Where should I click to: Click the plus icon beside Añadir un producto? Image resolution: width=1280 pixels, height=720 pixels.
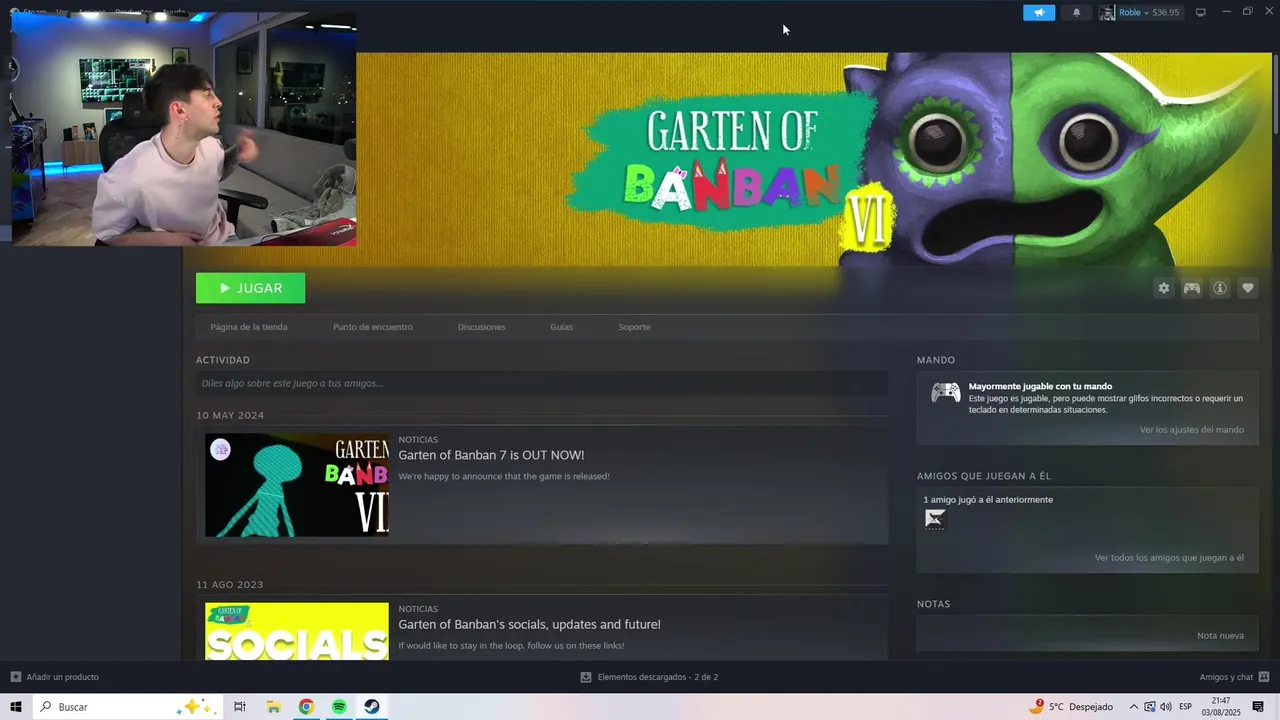[x=15, y=677]
